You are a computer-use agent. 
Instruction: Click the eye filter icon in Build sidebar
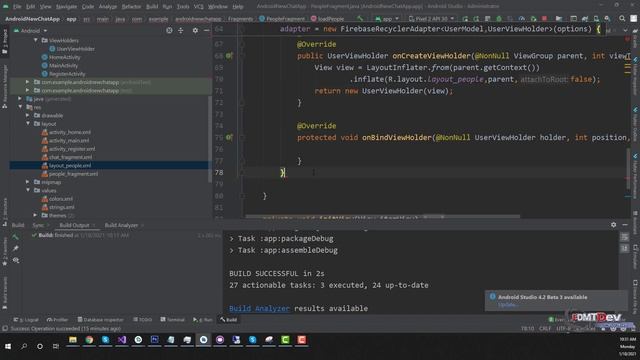[16, 260]
